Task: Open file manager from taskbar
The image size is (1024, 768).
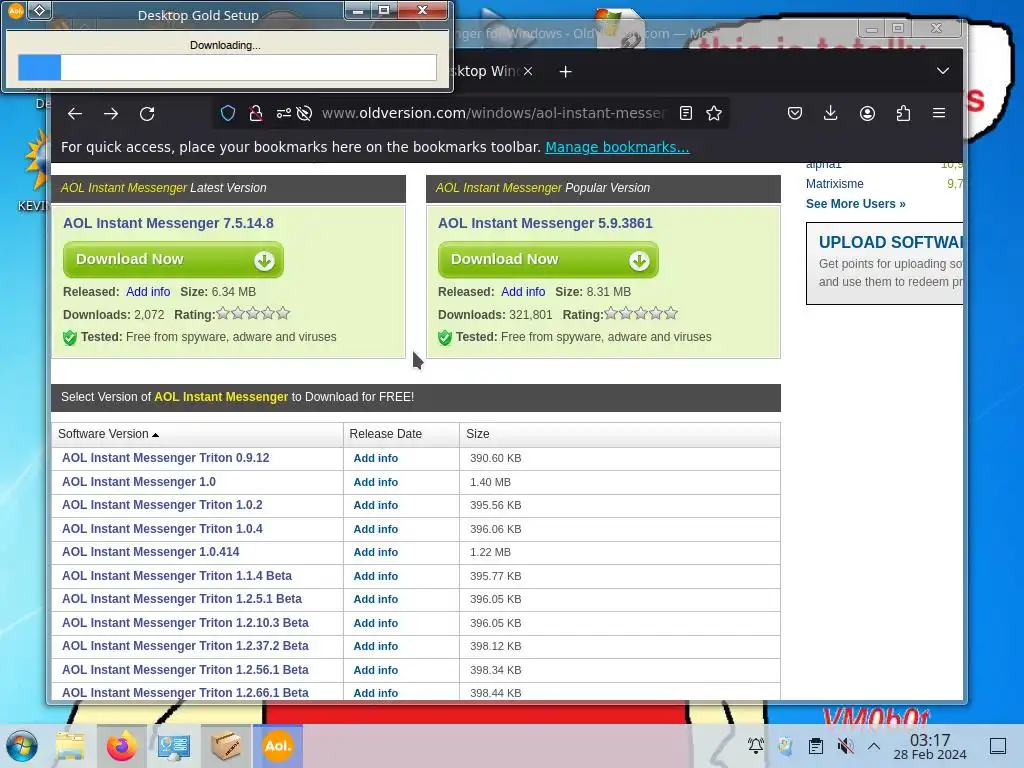Action: tap(70, 746)
